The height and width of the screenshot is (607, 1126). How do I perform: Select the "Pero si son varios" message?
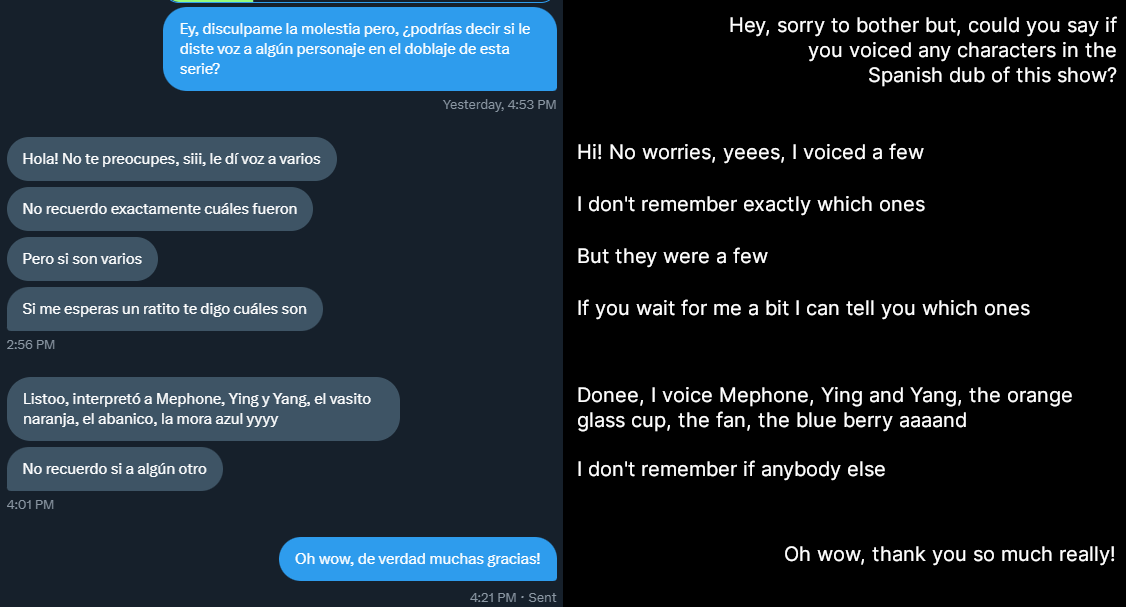pyautogui.click(x=82, y=259)
